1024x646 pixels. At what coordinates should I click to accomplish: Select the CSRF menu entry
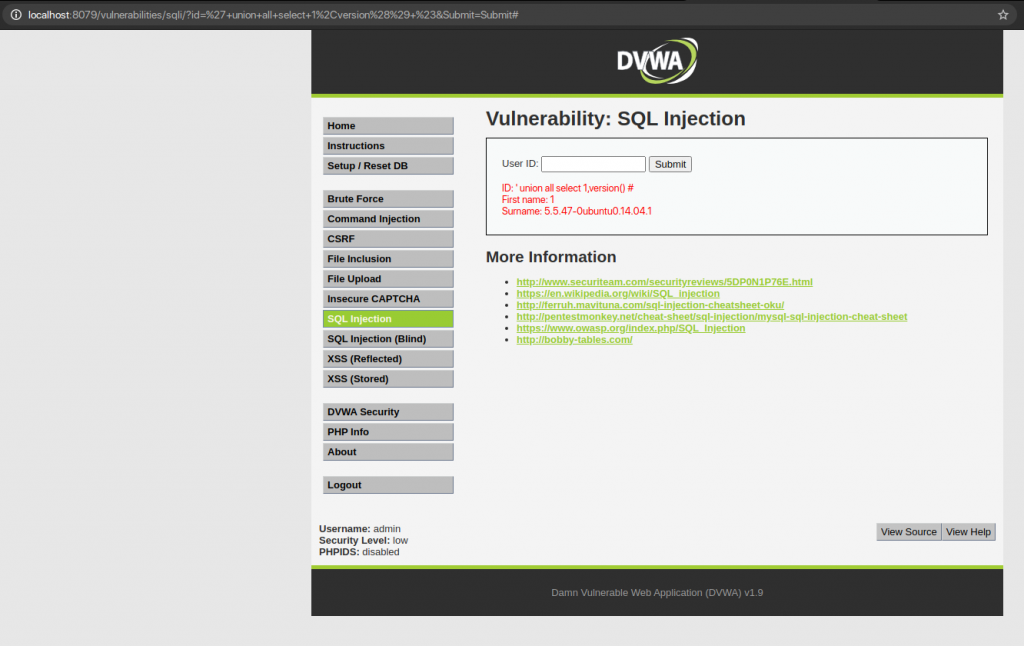[388, 238]
